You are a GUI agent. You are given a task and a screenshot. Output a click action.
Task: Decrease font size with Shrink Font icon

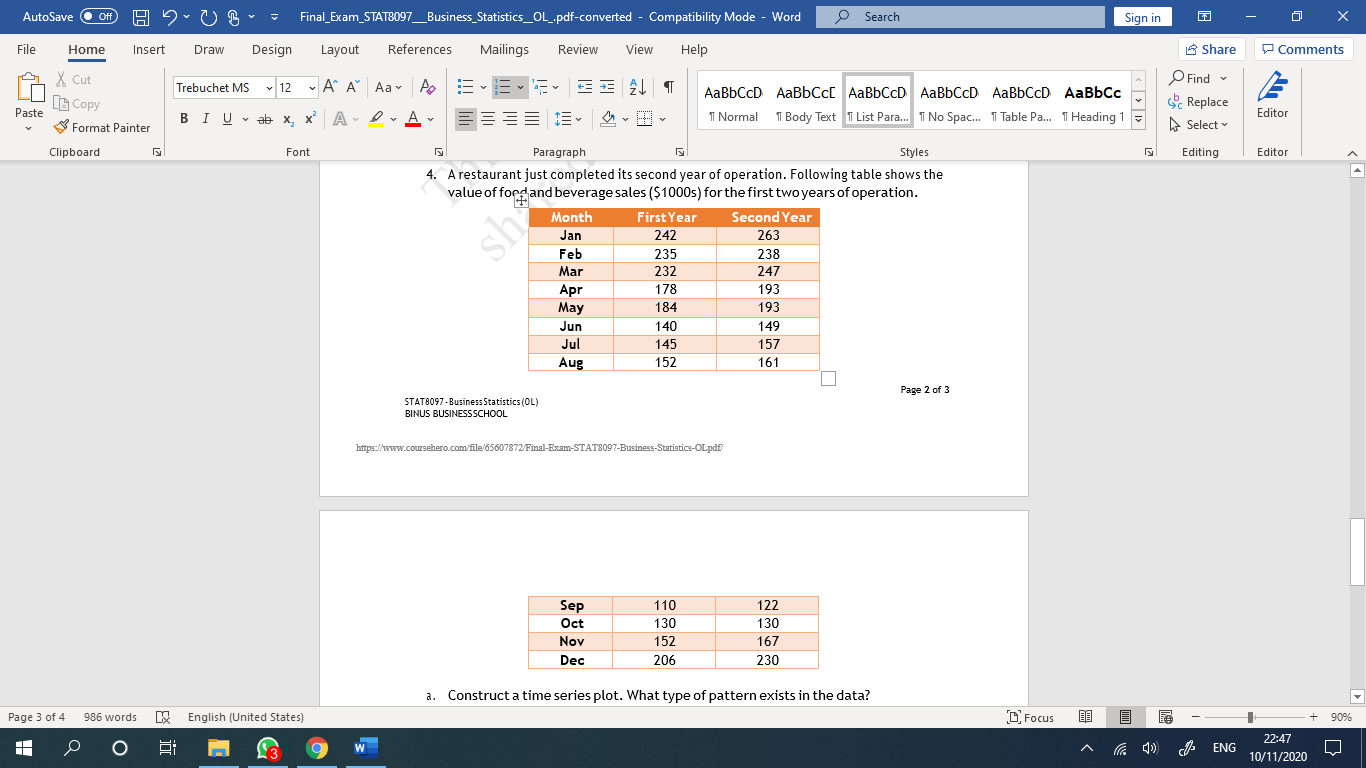pos(352,87)
